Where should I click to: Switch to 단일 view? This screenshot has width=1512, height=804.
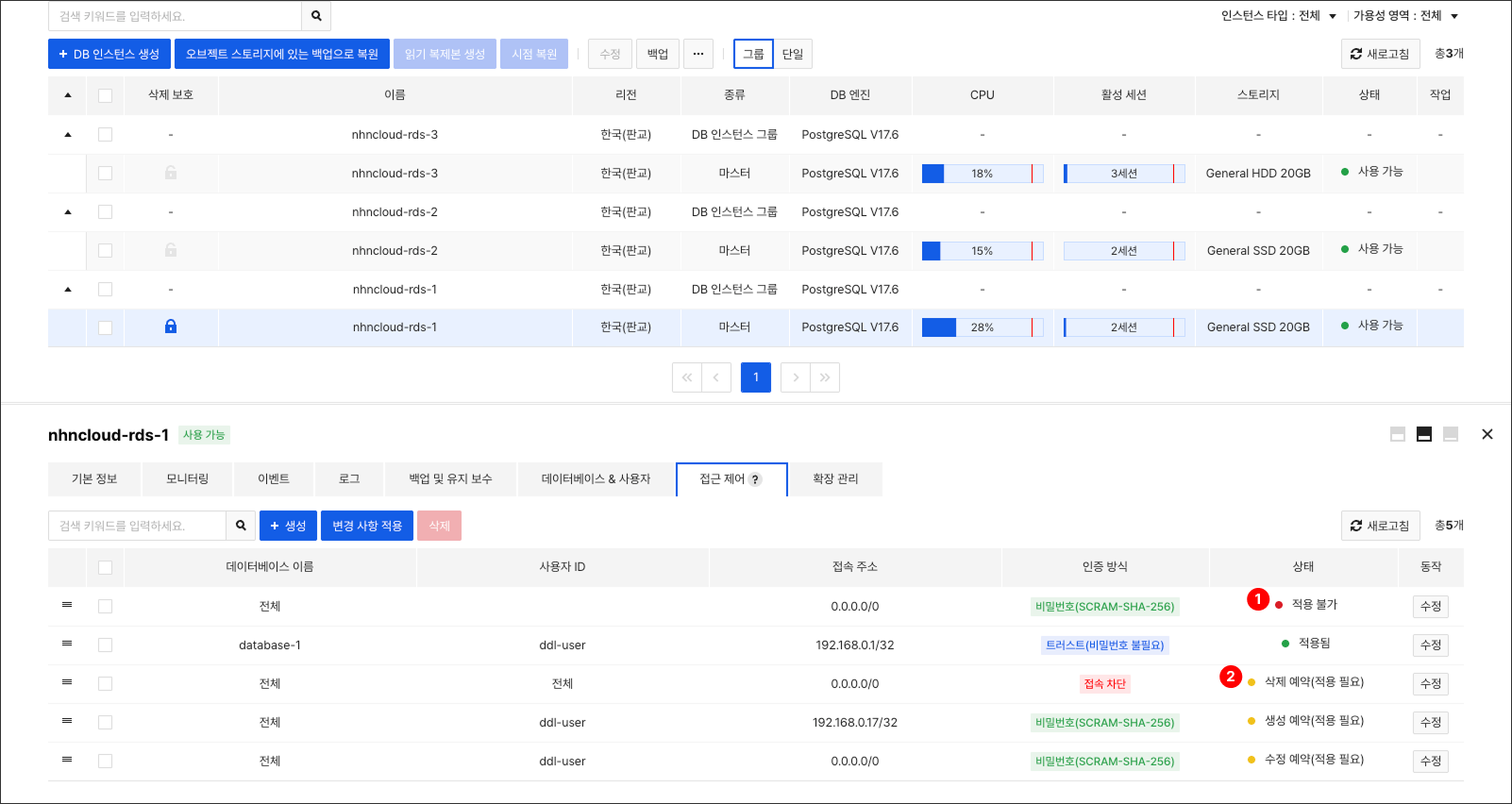793,54
